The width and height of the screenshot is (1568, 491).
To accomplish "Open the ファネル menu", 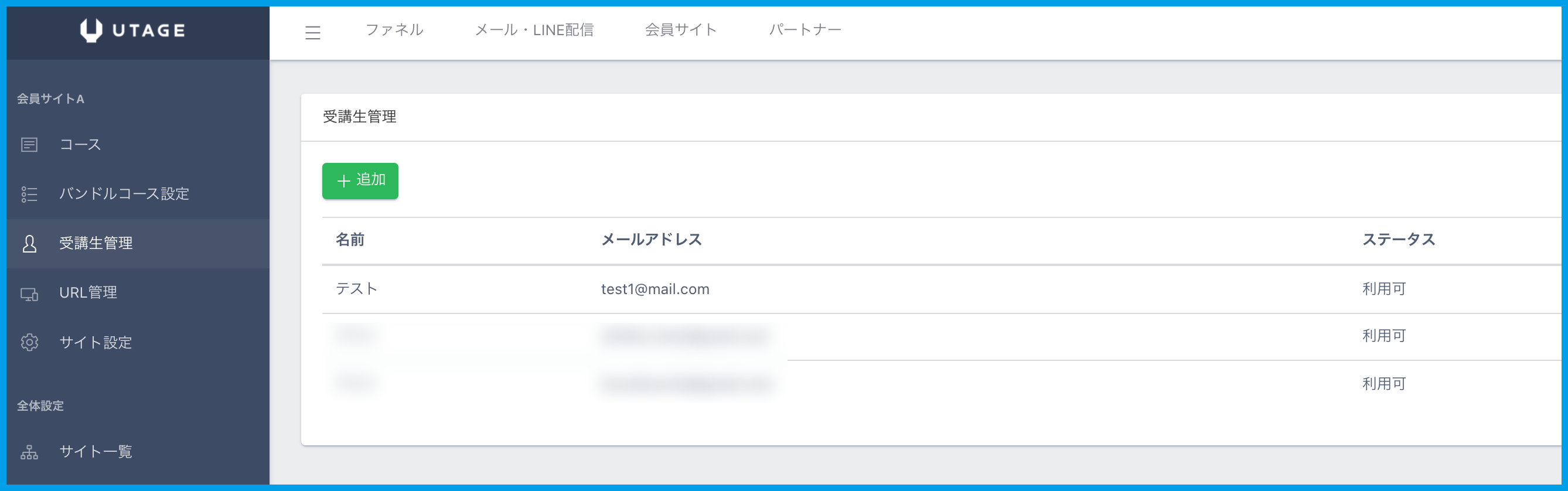I will (x=394, y=30).
